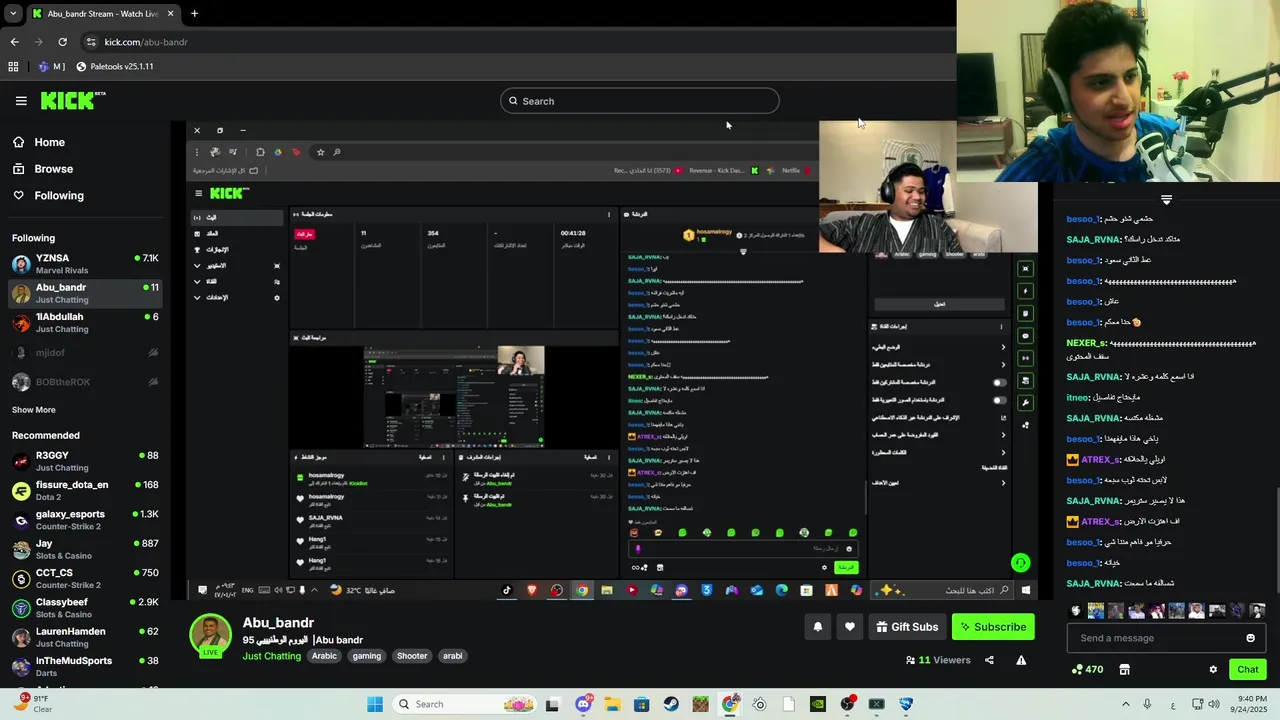This screenshot has height=720, width=1280.
Task: Select the Shooter stream tag
Action: pos(412,656)
